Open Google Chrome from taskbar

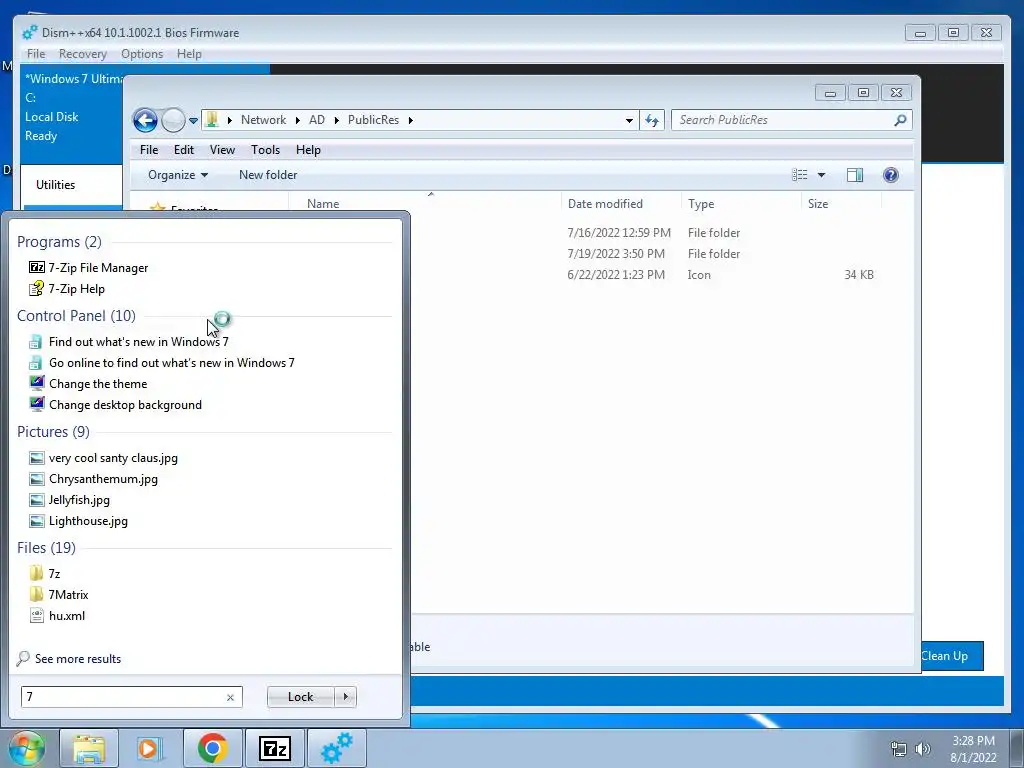(212, 748)
